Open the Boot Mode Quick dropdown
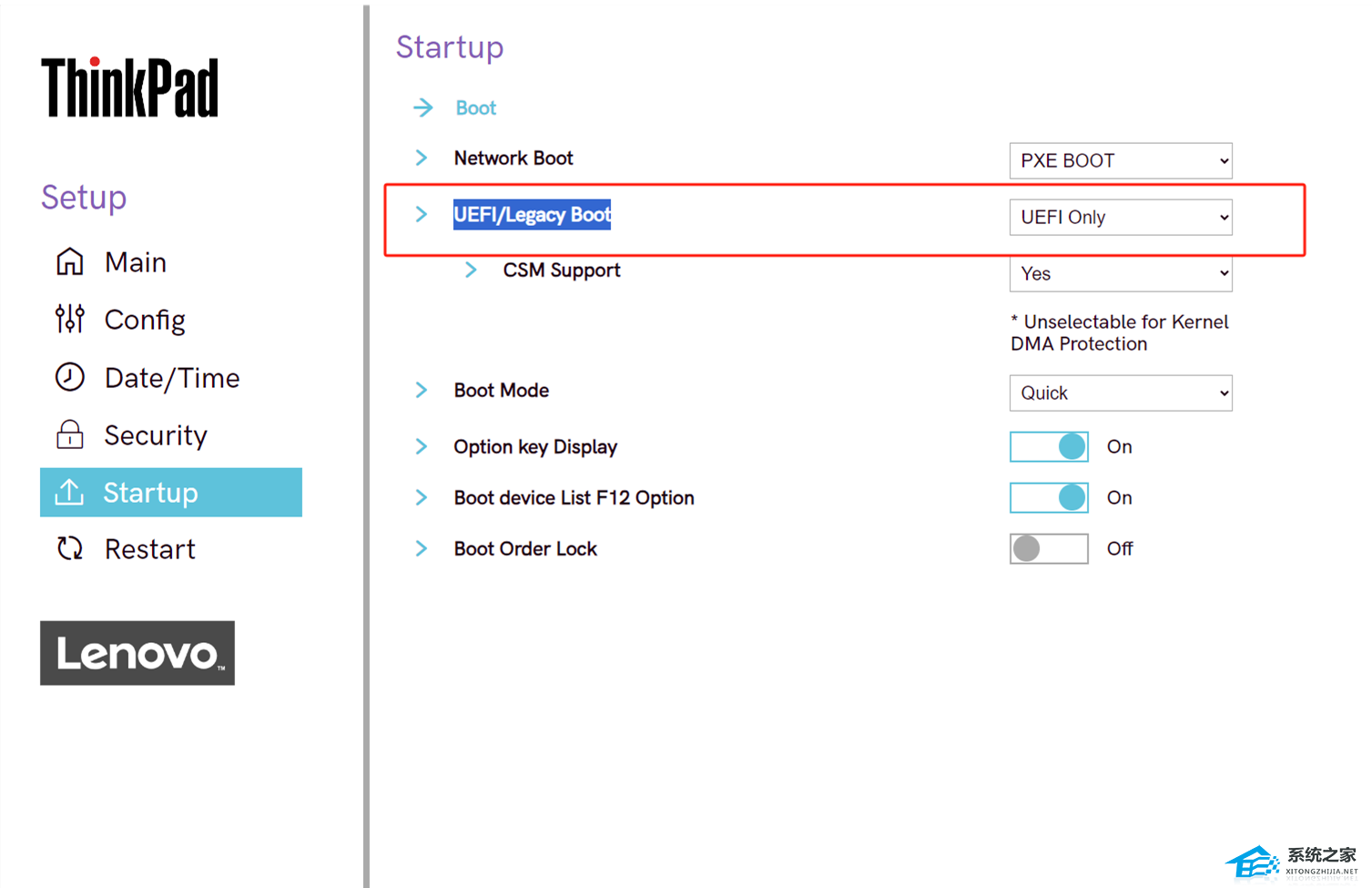 pos(1121,393)
